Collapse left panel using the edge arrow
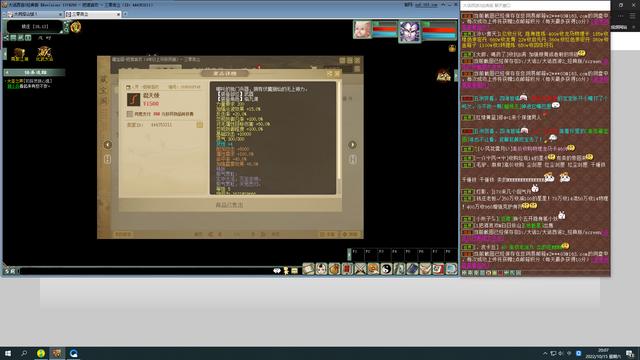This screenshot has height=360, width=640. 4,54
